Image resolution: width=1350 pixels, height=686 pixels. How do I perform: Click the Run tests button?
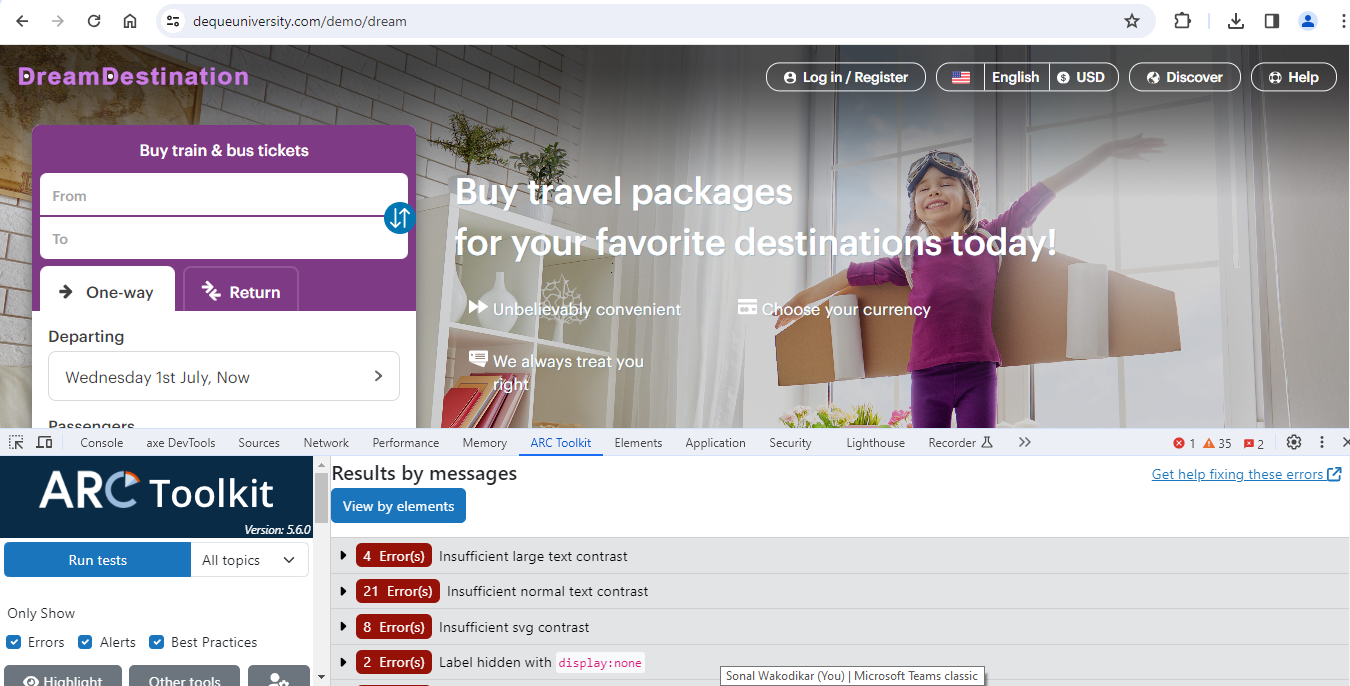[97, 560]
